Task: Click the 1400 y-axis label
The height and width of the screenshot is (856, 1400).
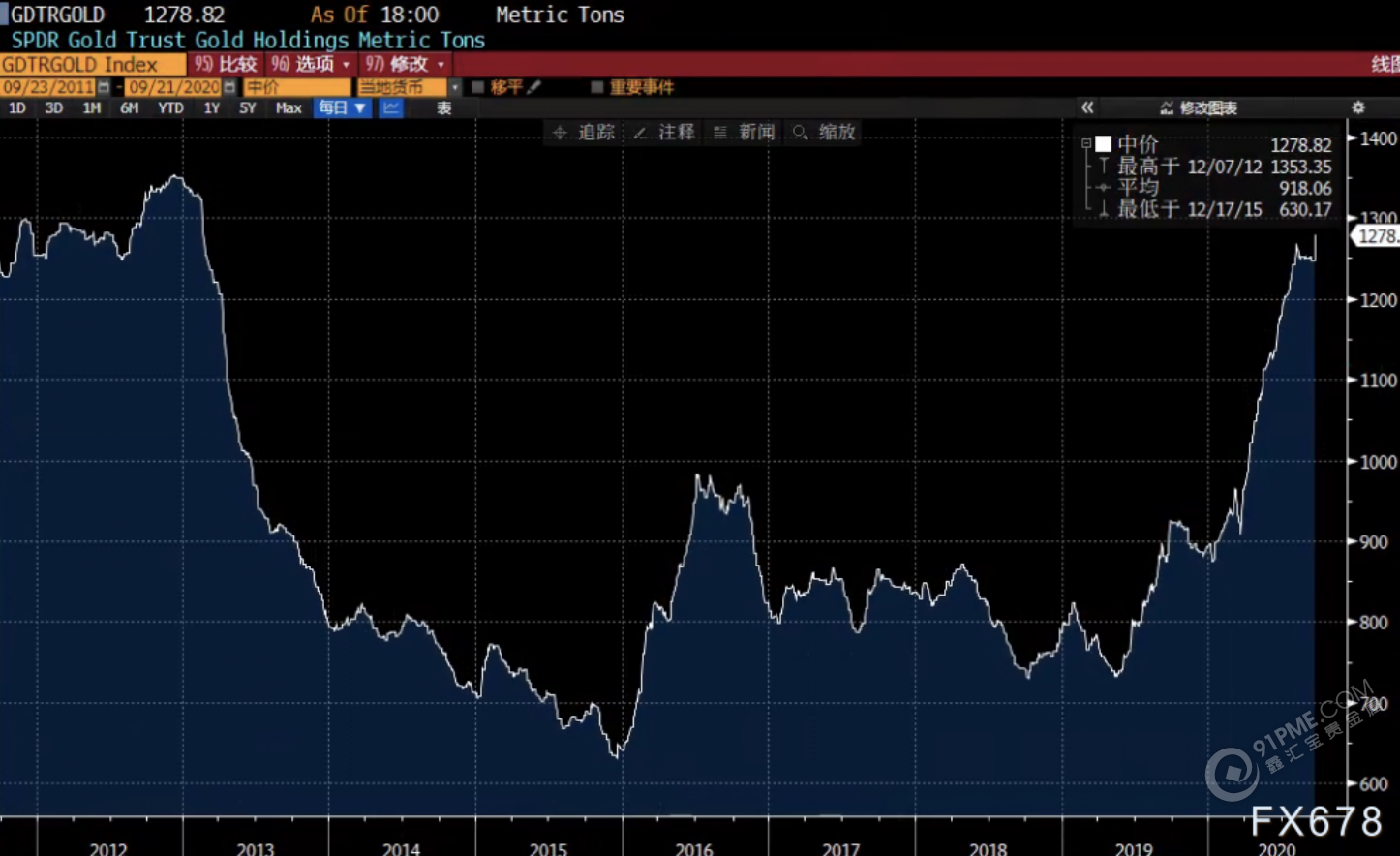Action: (x=1379, y=138)
